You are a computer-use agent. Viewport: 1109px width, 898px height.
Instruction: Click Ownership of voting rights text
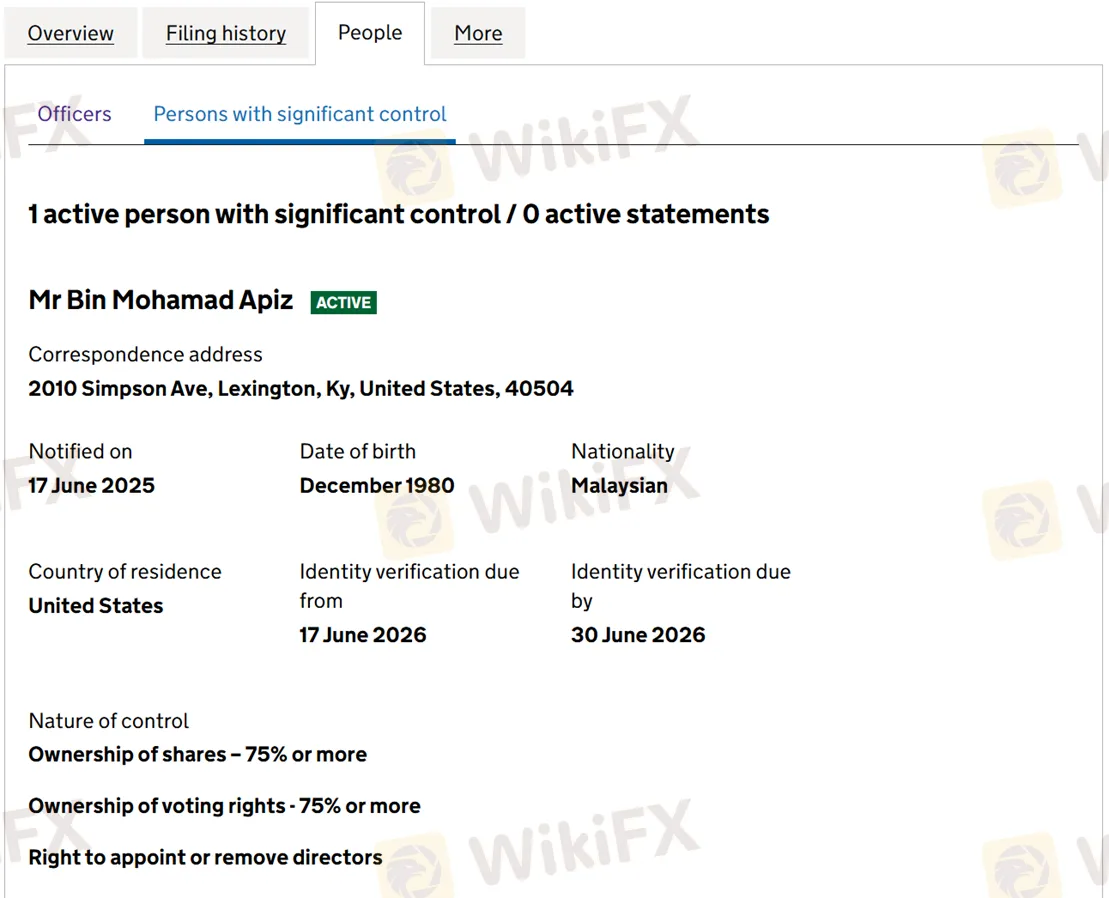click(x=225, y=806)
